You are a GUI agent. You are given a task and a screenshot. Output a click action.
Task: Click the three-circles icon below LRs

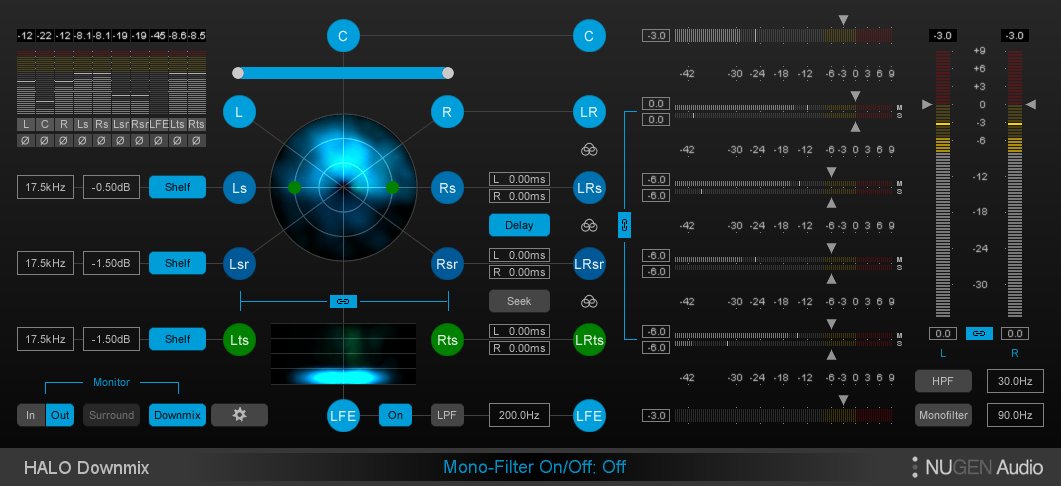[x=589, y=225]
